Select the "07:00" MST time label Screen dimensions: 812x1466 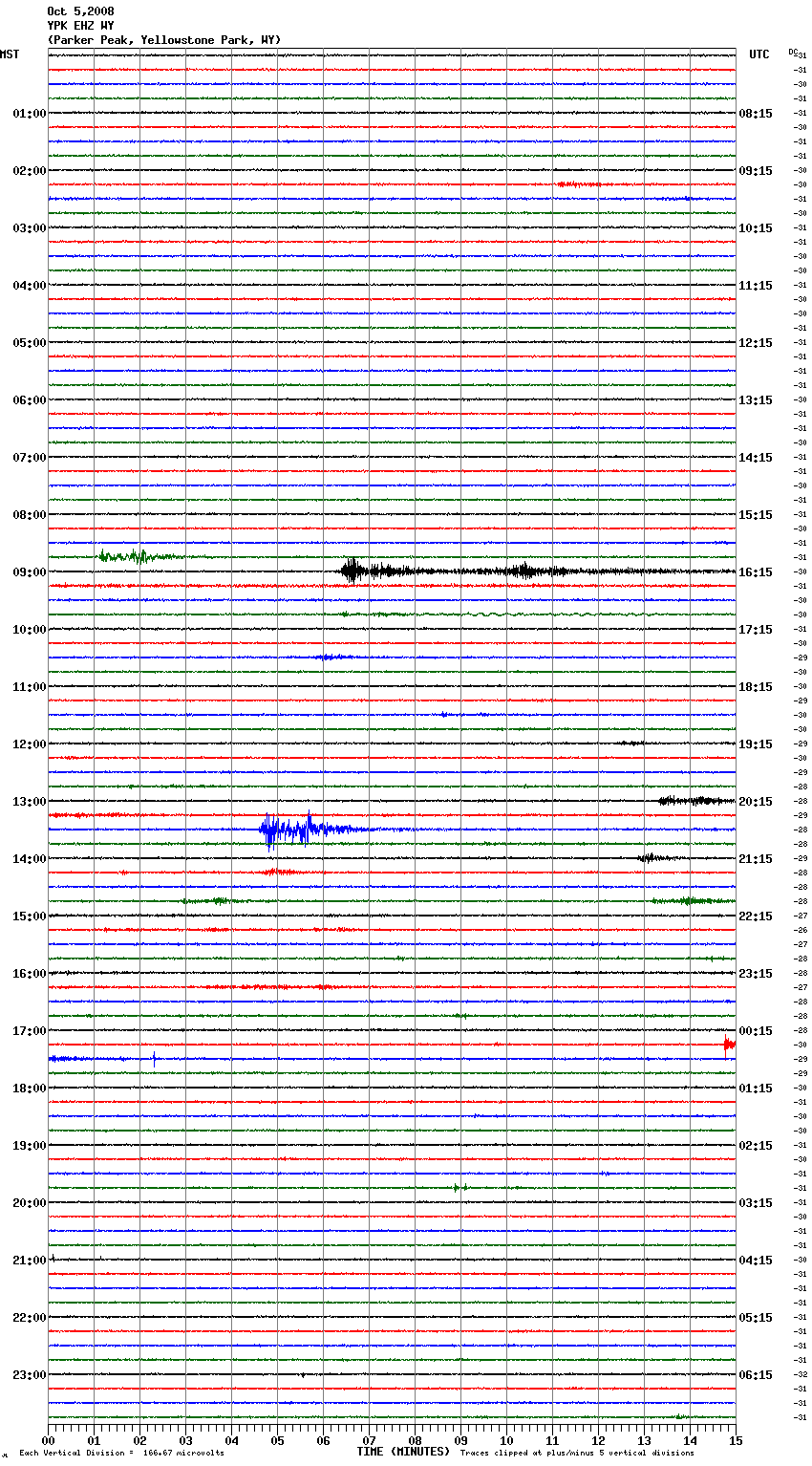pos(30,458)
